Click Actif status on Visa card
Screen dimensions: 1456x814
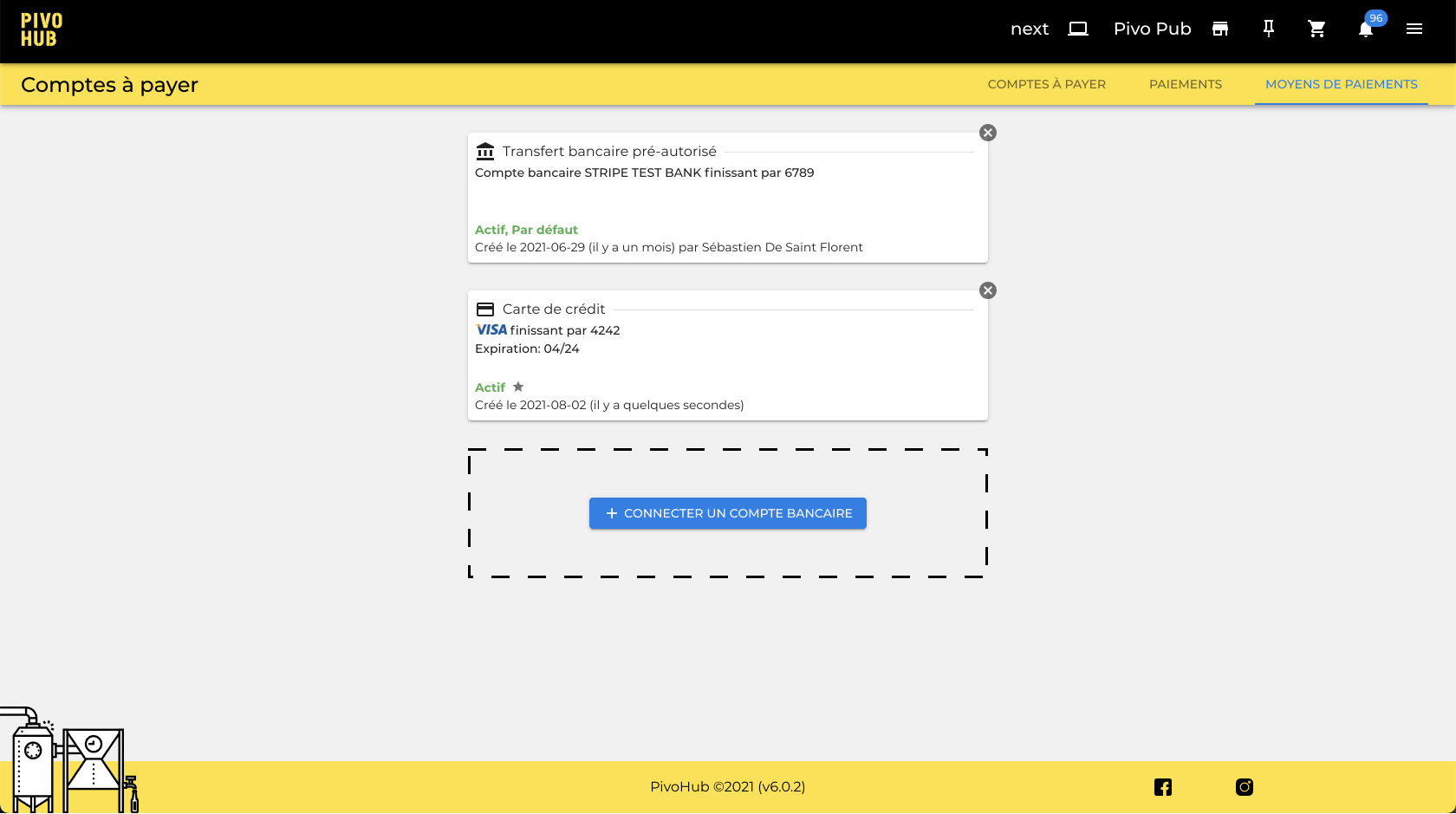[x=490, y=387]
